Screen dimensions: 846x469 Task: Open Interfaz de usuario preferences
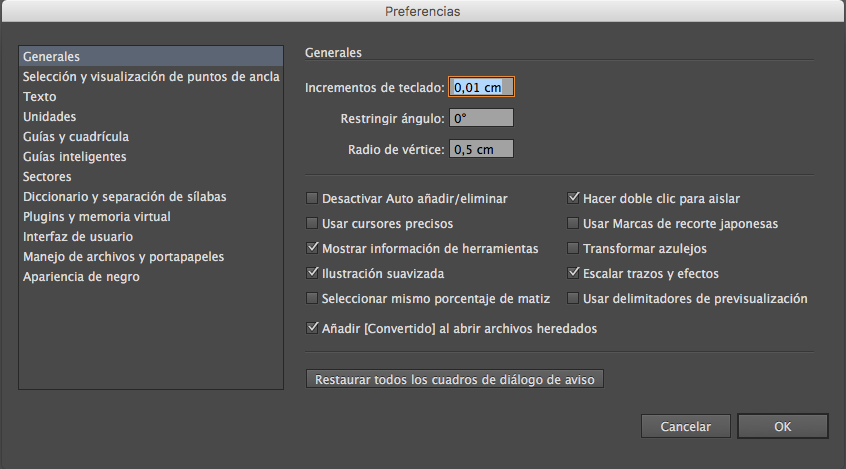[78, 237]
